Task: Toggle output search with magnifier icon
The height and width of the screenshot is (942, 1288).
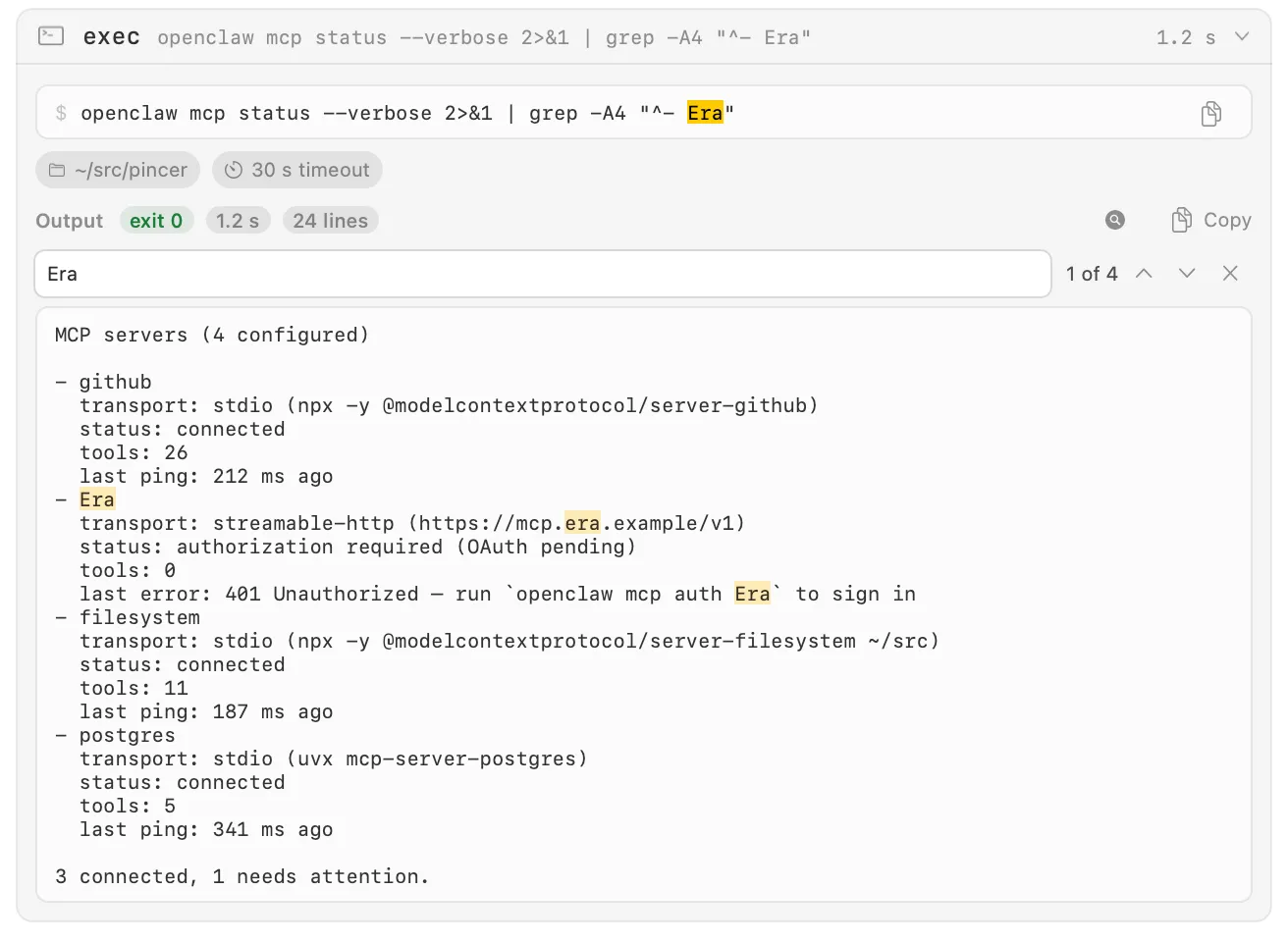Action: pyautogui.click(x=1115, y=220)
